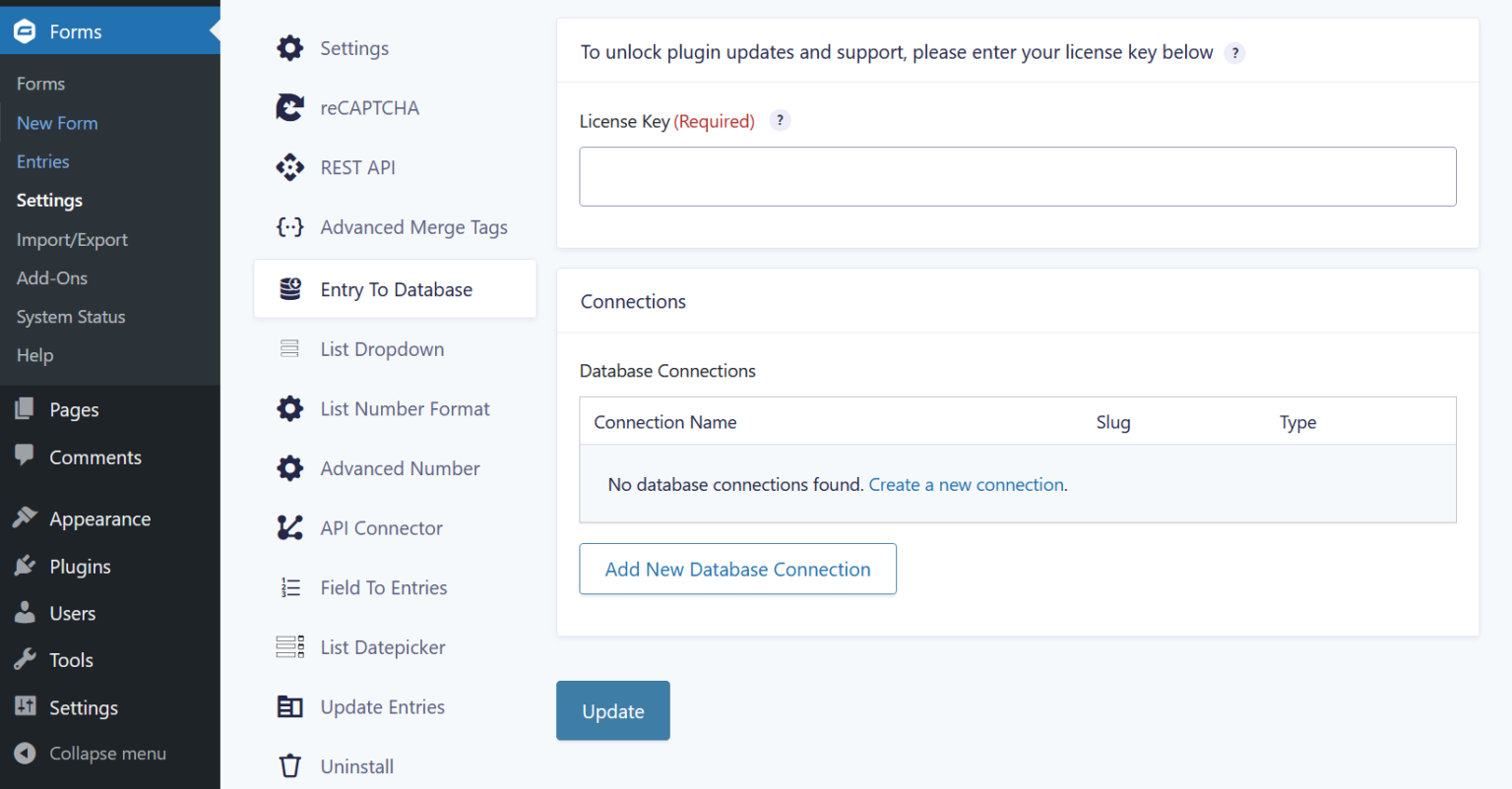Image resolution: width=1512 pixels, height=789 pixels.
Task: Select the Comments speech bubble icon
Action: tap(25, 456)
